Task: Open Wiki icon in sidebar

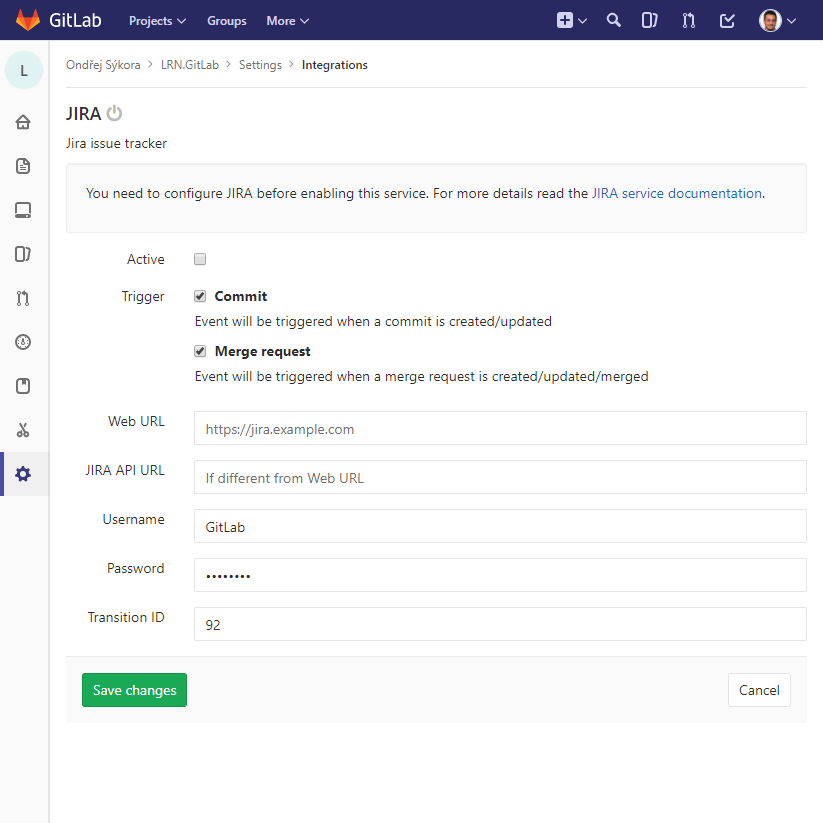Action: tap(23, 386)
